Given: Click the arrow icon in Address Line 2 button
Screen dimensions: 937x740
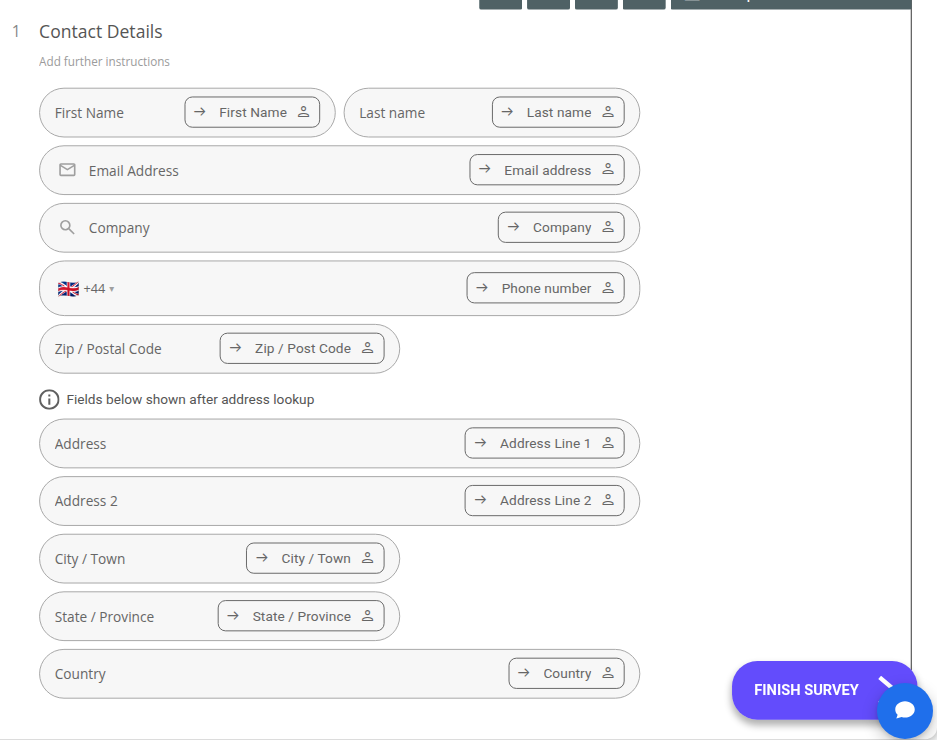Looking at the screenshot, I should pos(480,500).
